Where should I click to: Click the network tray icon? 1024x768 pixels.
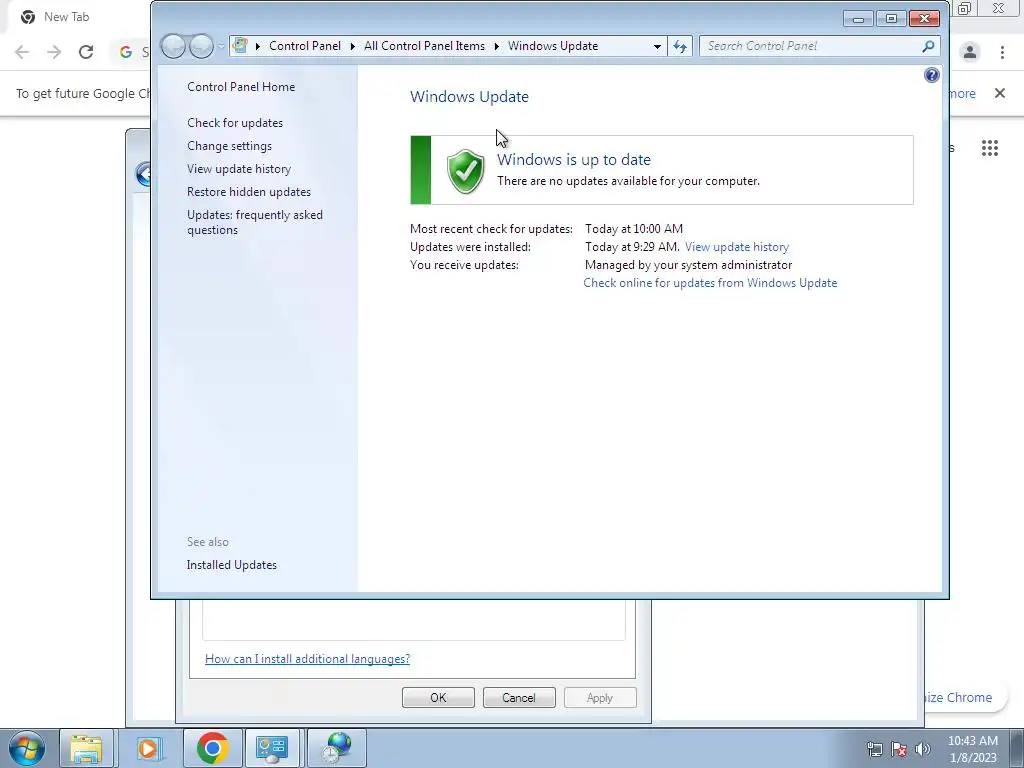pyautogui.click(x=874, y=749)
